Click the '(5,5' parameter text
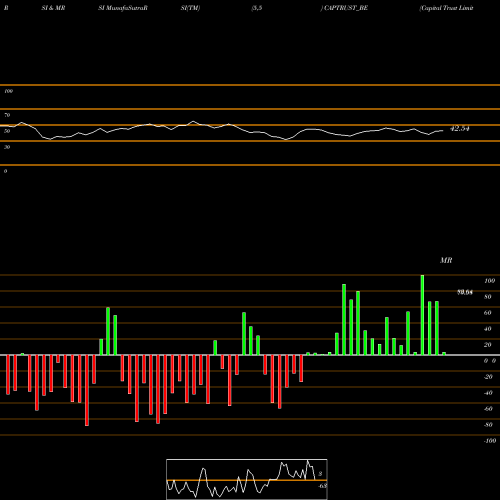This screenshot has width=500, height=500. point(257,8)
